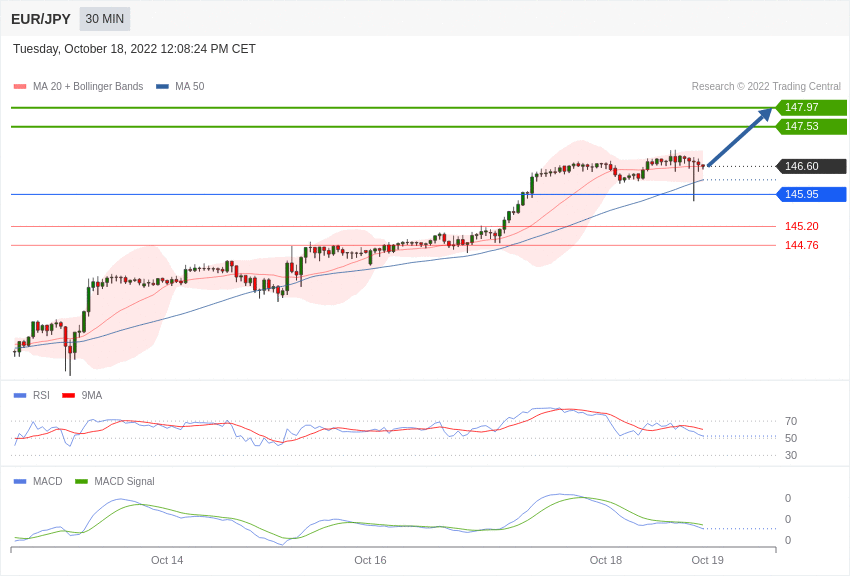This screenshot has height=576, width=850.
Task: Click the 'Oct 18' date axis label
Action: coord(606,560)
